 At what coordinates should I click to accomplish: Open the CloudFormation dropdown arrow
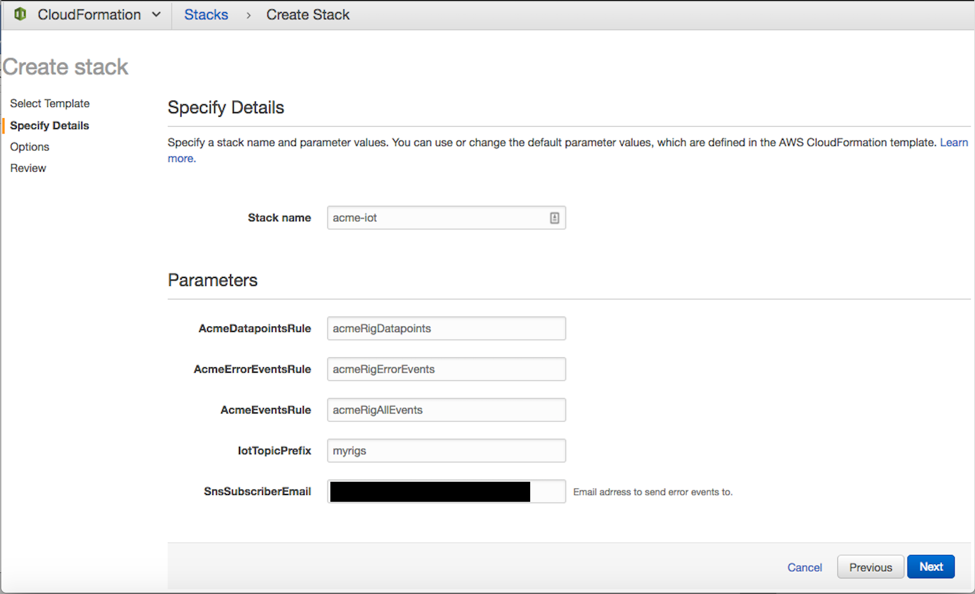pyautogui.click(x=156, y=15)
